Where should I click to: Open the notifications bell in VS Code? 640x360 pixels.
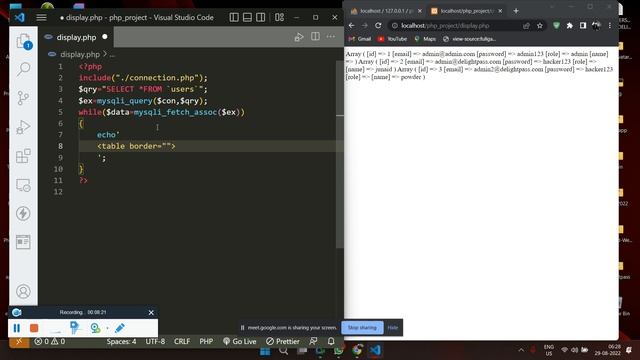coord(331,341)
